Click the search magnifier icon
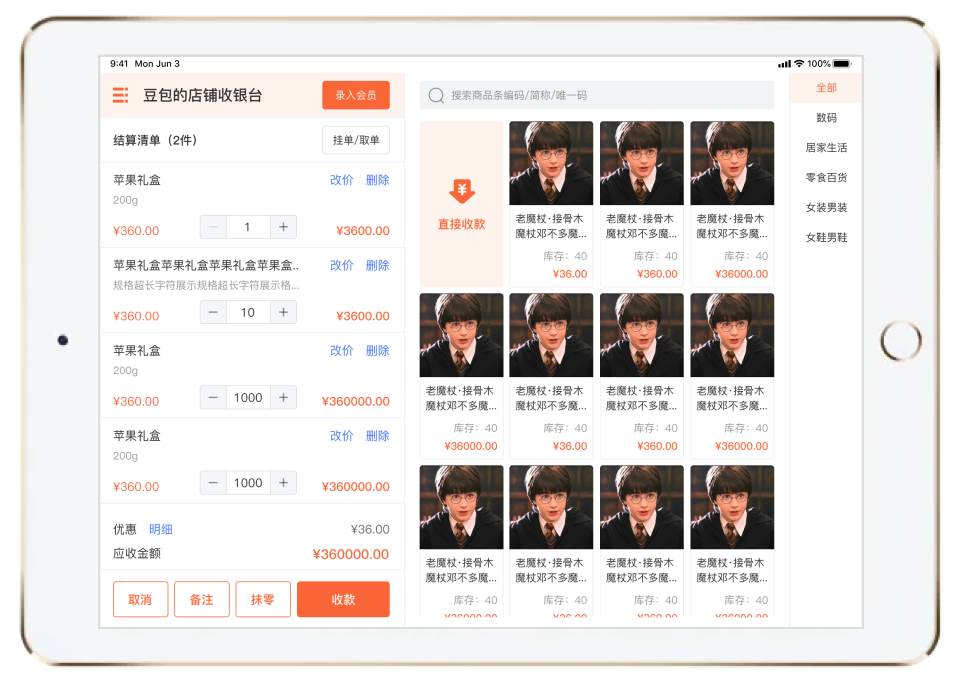This screenshot has height=684, width=961. tap(436, 96)
